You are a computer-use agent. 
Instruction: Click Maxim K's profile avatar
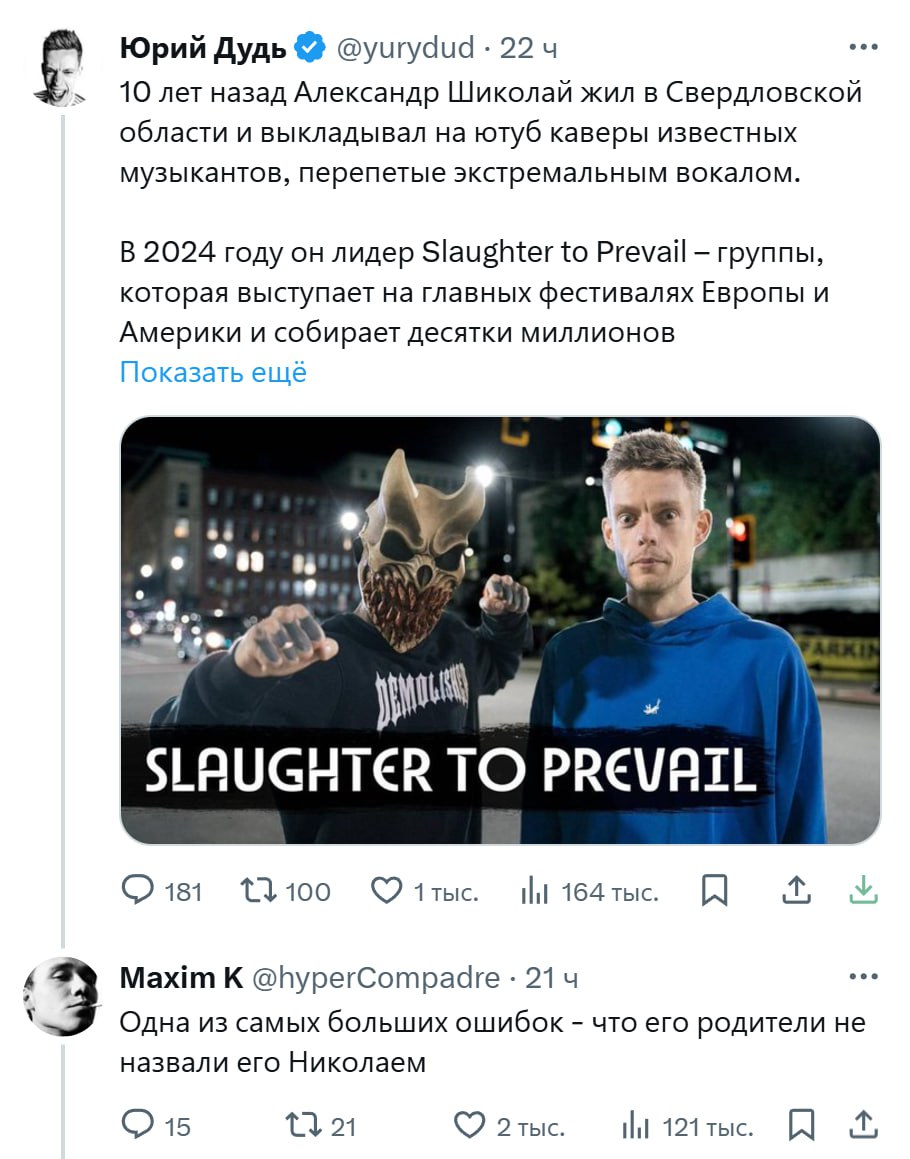pyautogui.click(x=61, y=996)
